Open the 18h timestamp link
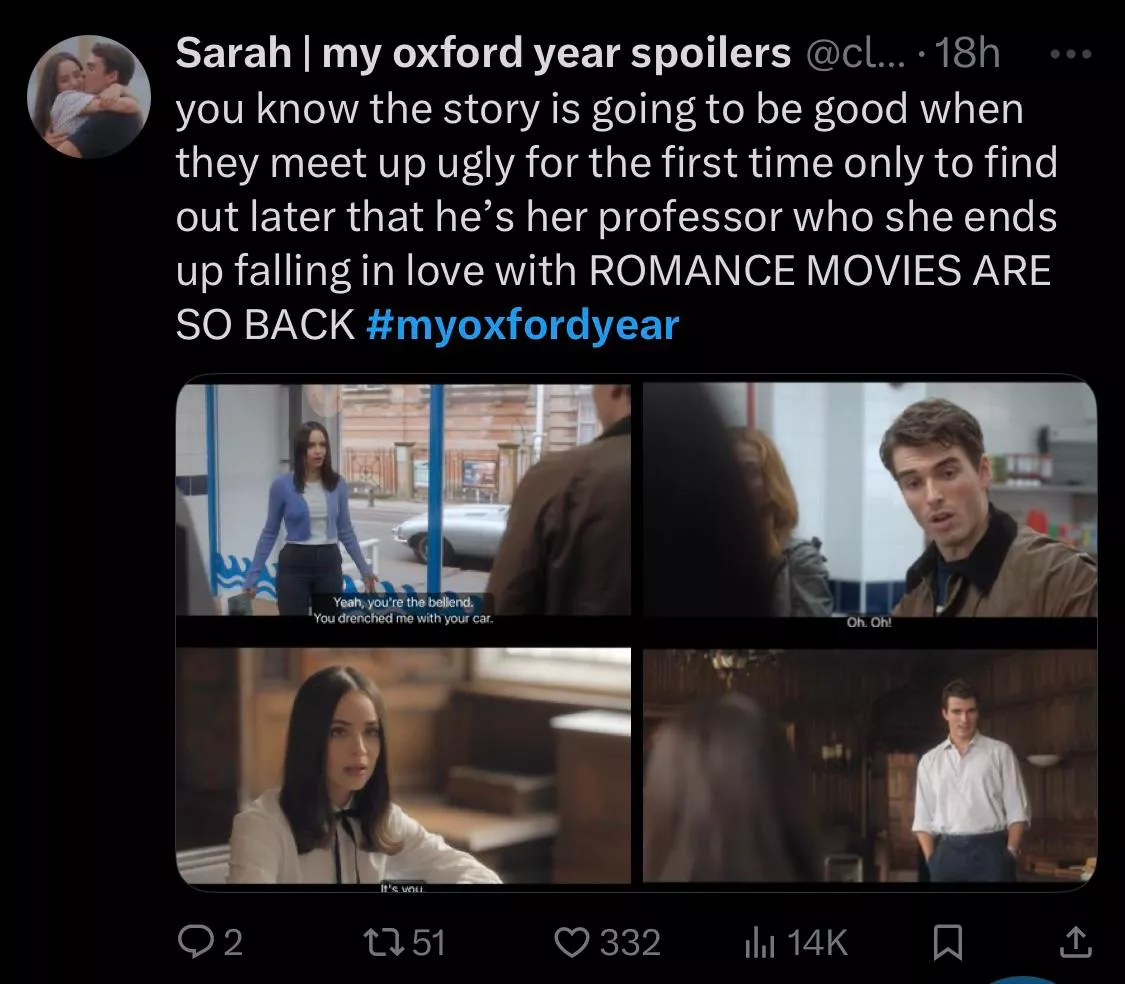1125x984 pixels. [x=970, y=54]
